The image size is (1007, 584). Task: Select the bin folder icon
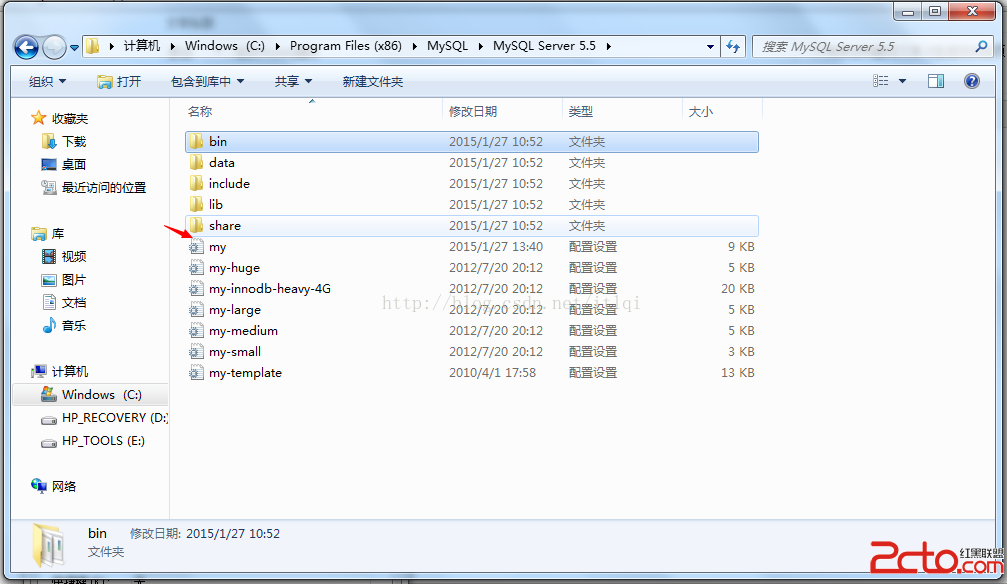click(197, 141)
